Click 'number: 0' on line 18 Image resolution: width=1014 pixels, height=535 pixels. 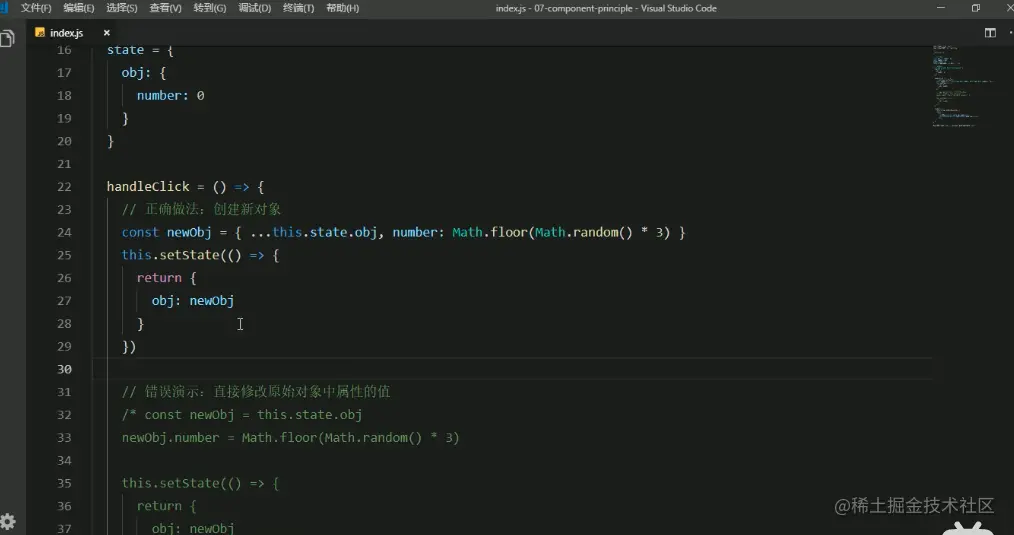tap(171, 96)
